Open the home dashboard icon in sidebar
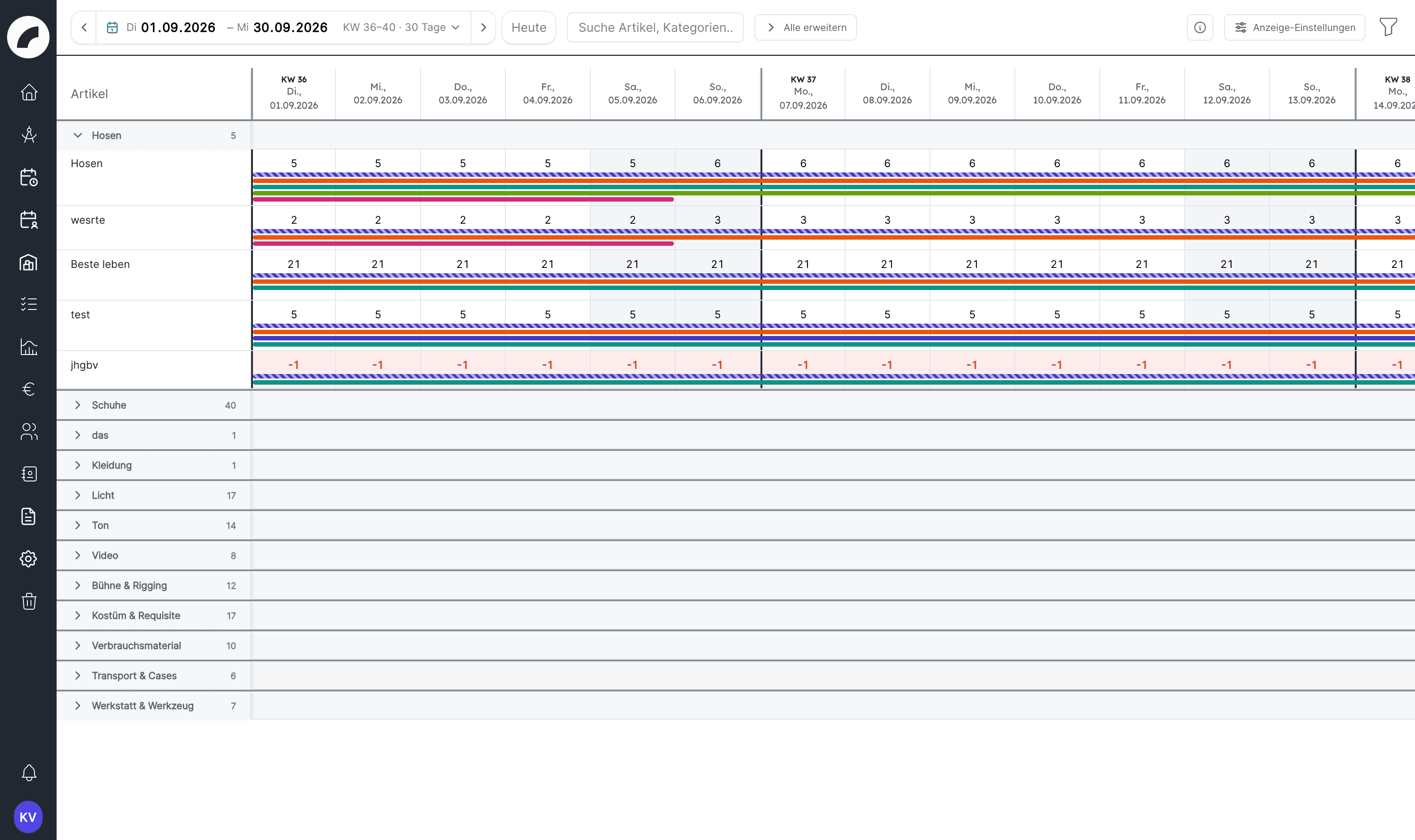The height and width of the screenshot is (840, 1415). [x=28, y=92]
